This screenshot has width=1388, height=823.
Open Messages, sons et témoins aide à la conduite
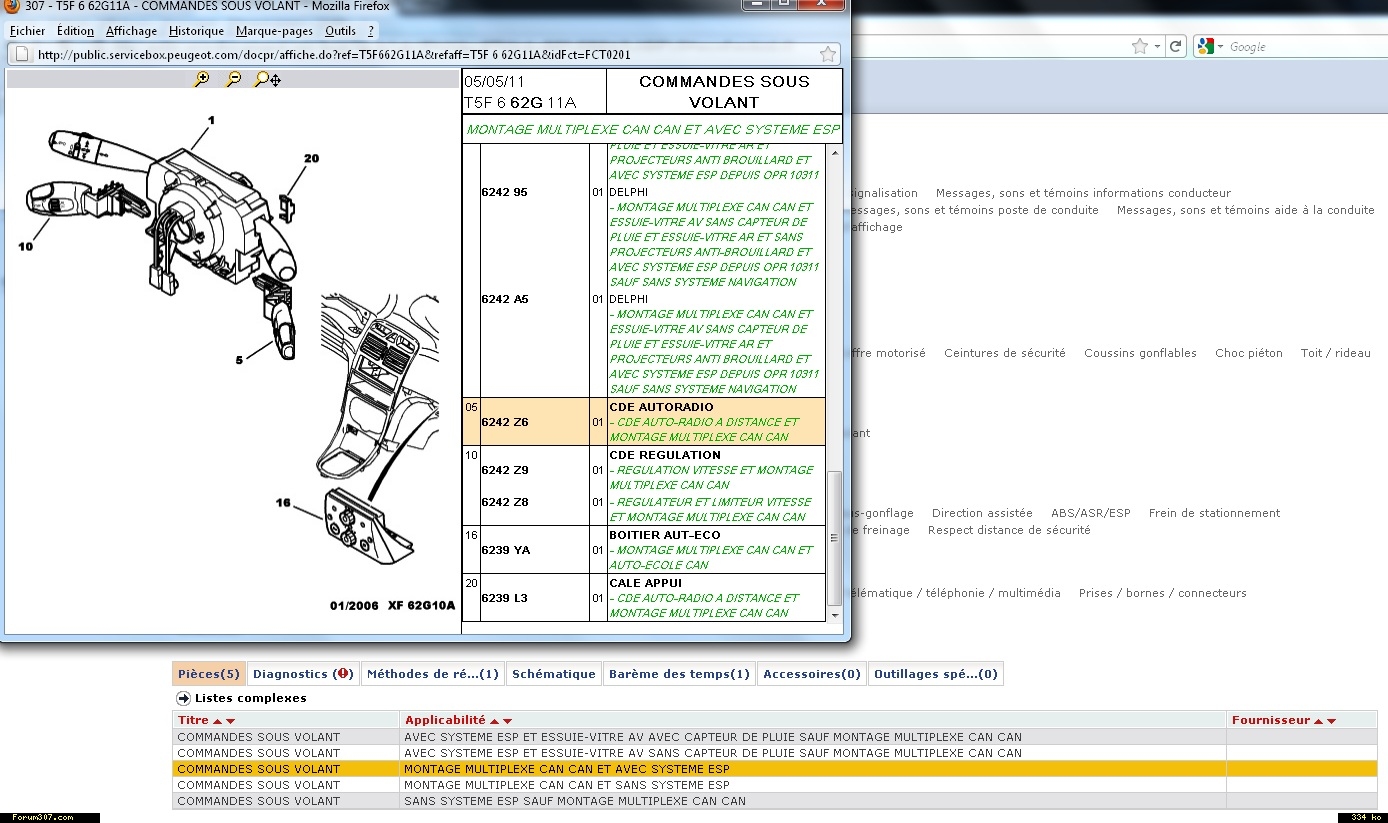point(1245,210)
